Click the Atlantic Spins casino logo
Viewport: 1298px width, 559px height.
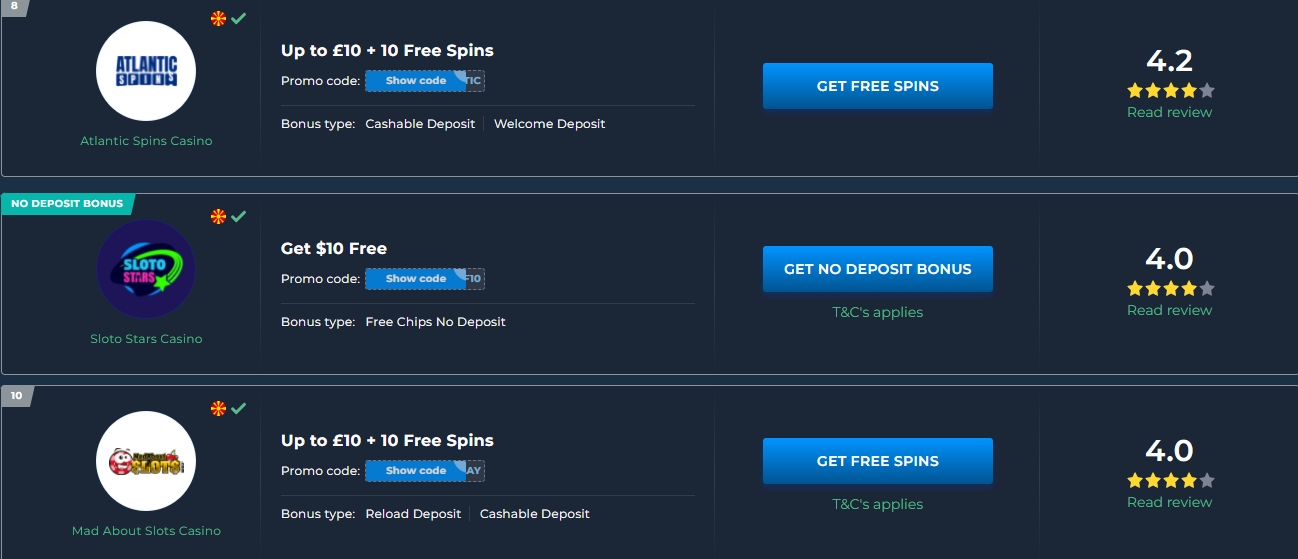[x=146, y=71]
